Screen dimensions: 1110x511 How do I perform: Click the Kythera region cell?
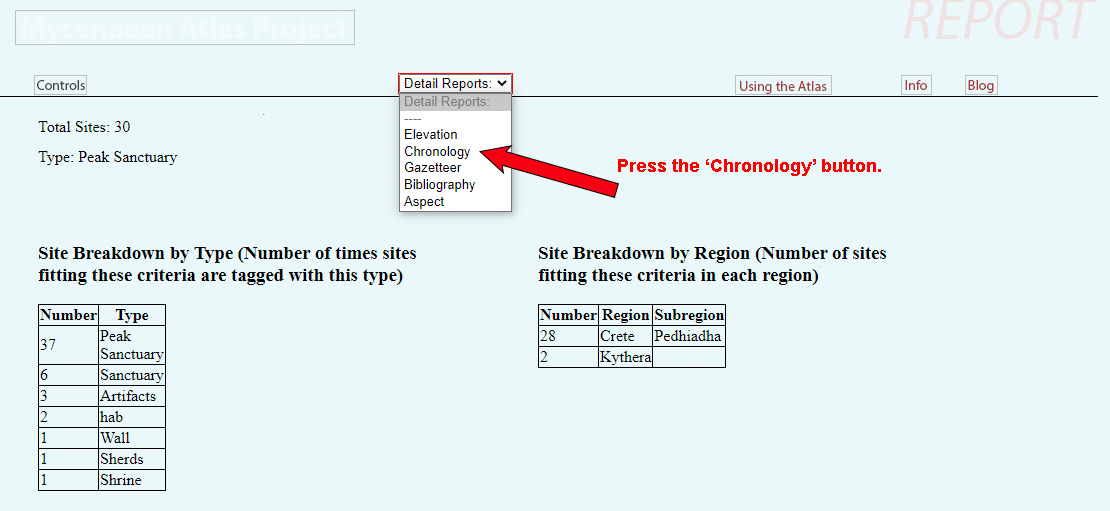625,357
